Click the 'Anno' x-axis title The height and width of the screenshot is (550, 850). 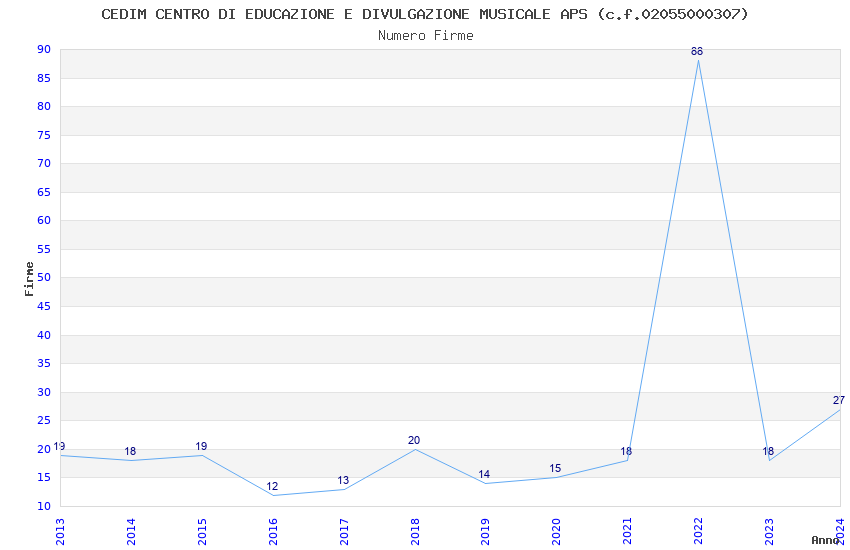point(824,540)
